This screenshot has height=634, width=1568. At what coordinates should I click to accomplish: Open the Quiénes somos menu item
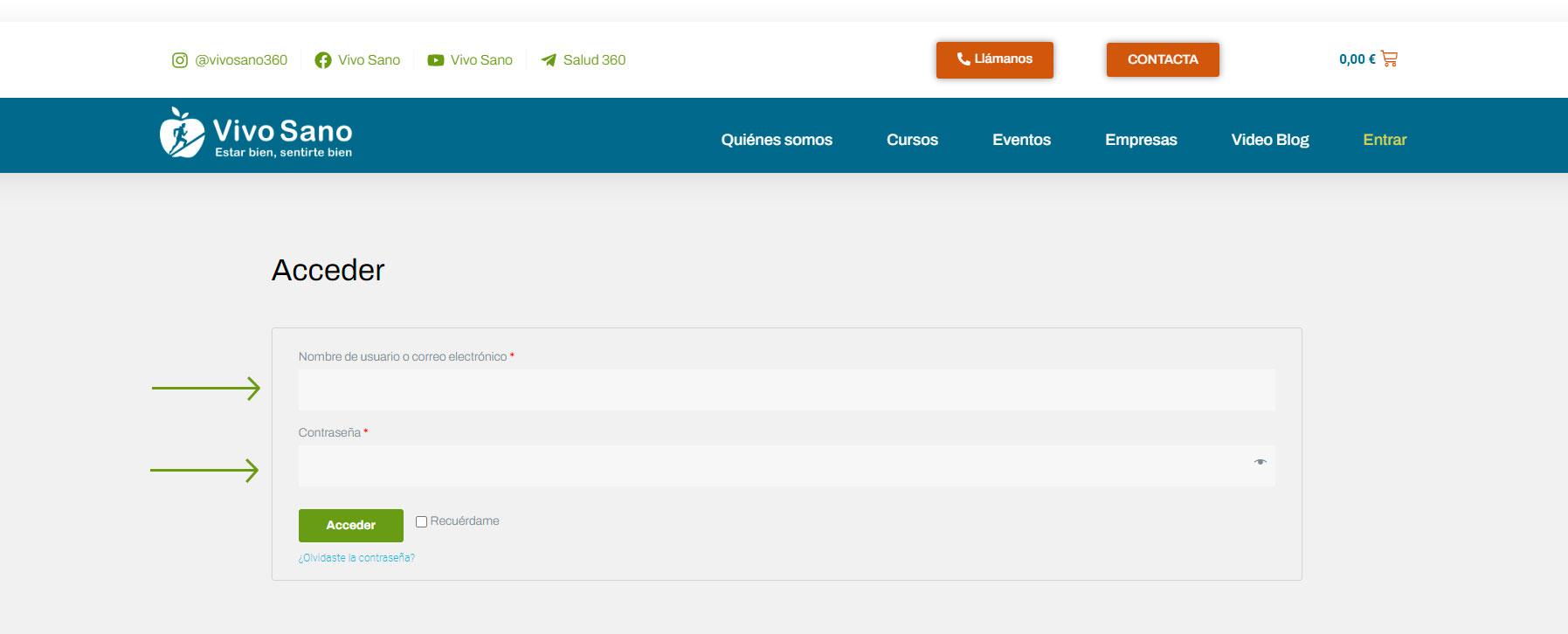tap(776, 140)
